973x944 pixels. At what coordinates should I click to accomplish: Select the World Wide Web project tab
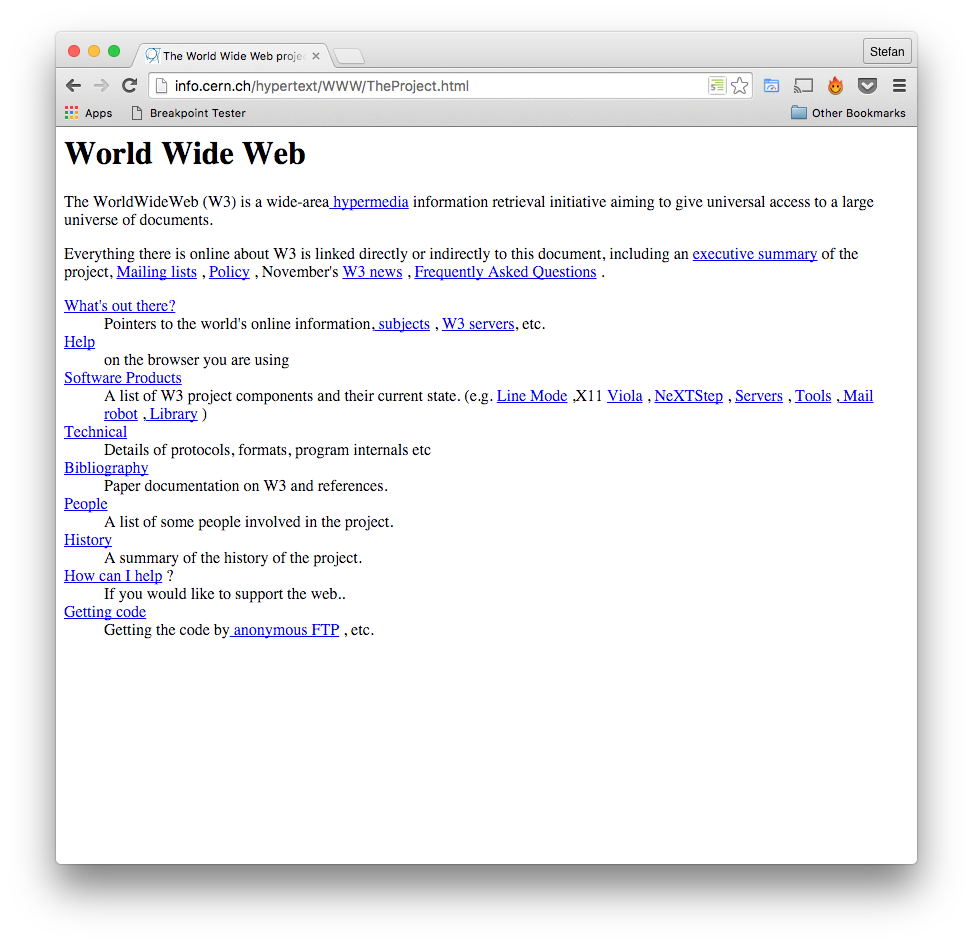[x=233, y=56]
